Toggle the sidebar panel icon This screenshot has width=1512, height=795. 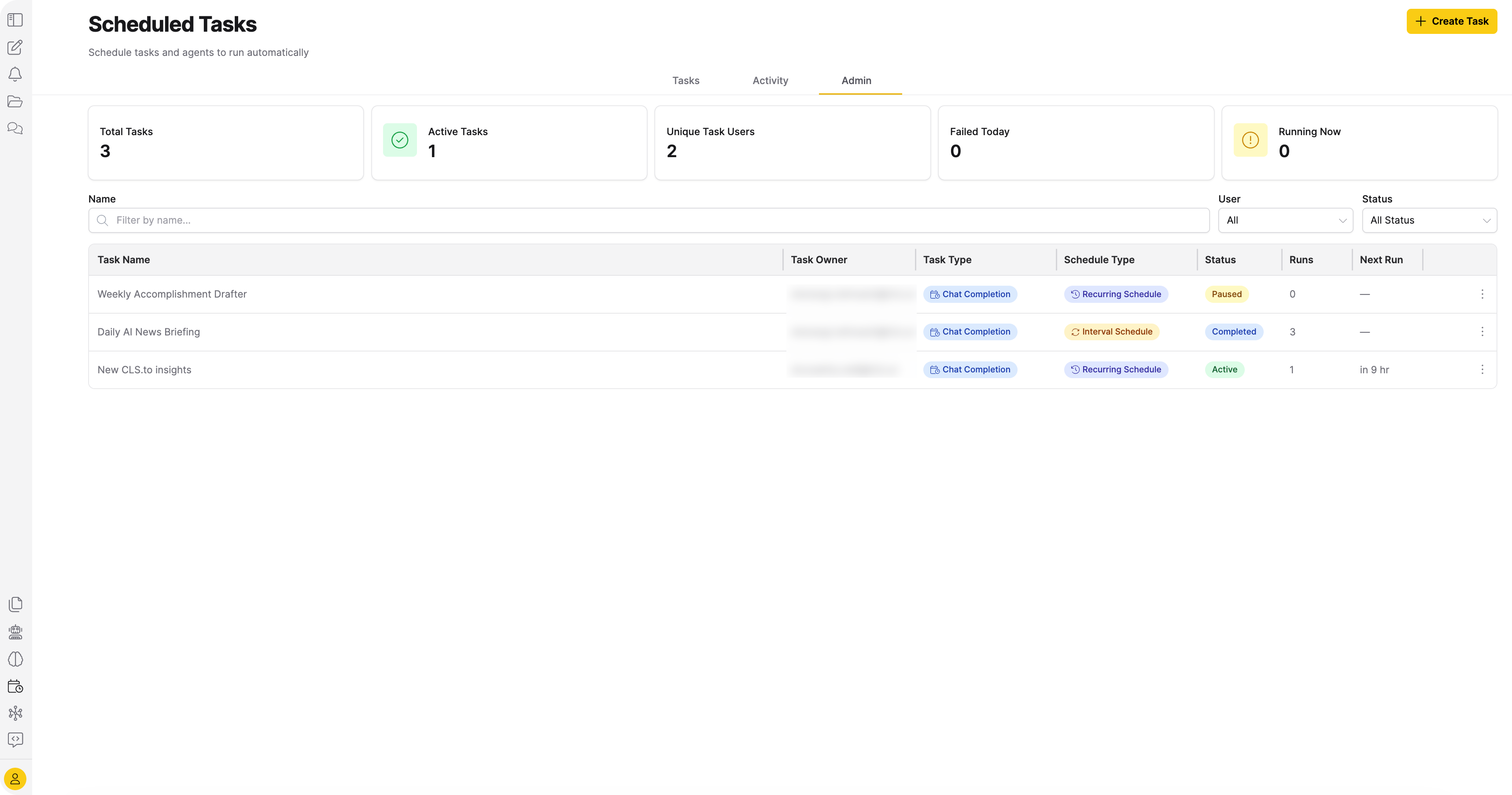click(15, 20)
